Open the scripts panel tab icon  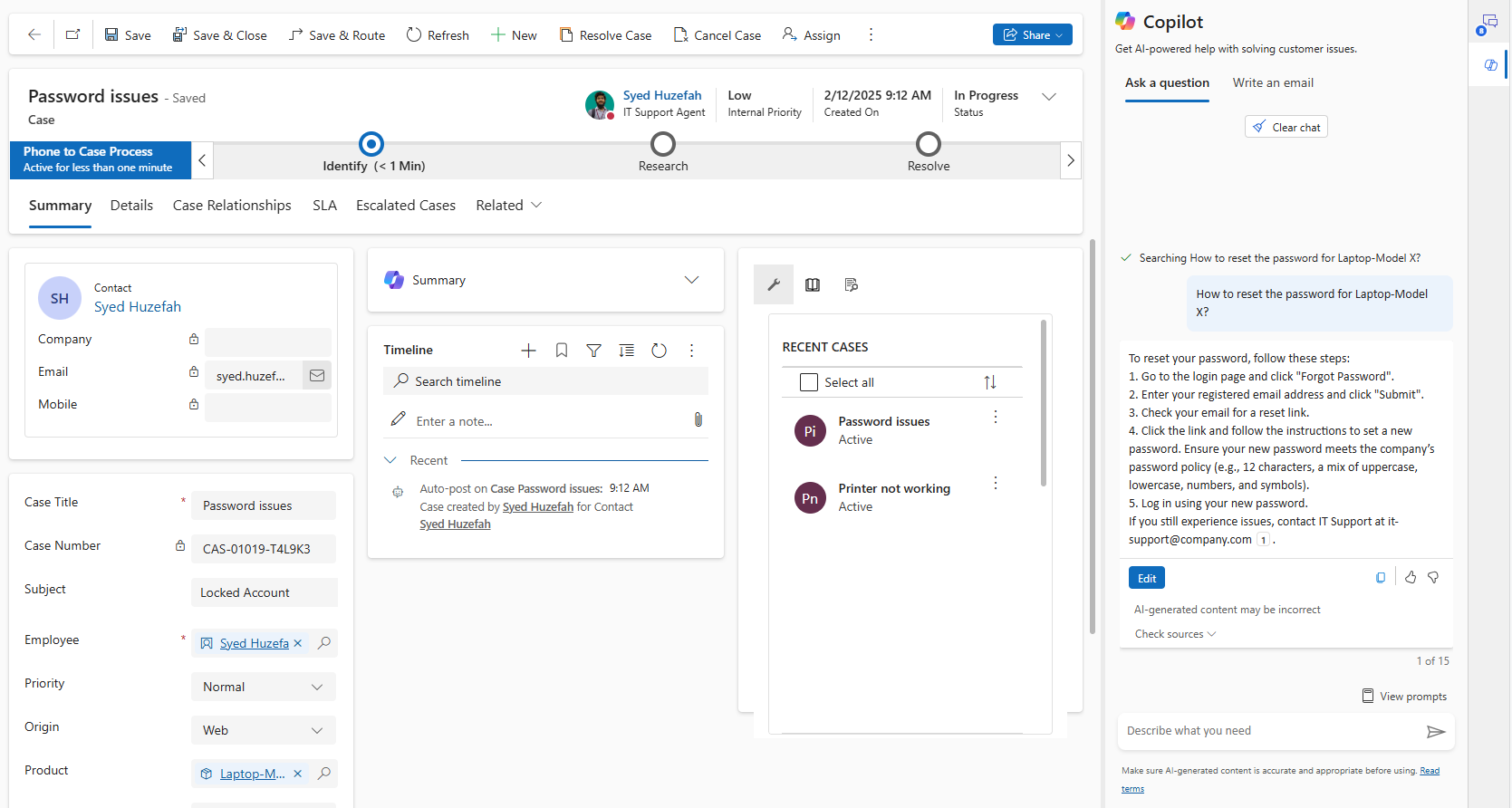pyautogui.click(x=851, y=284)
